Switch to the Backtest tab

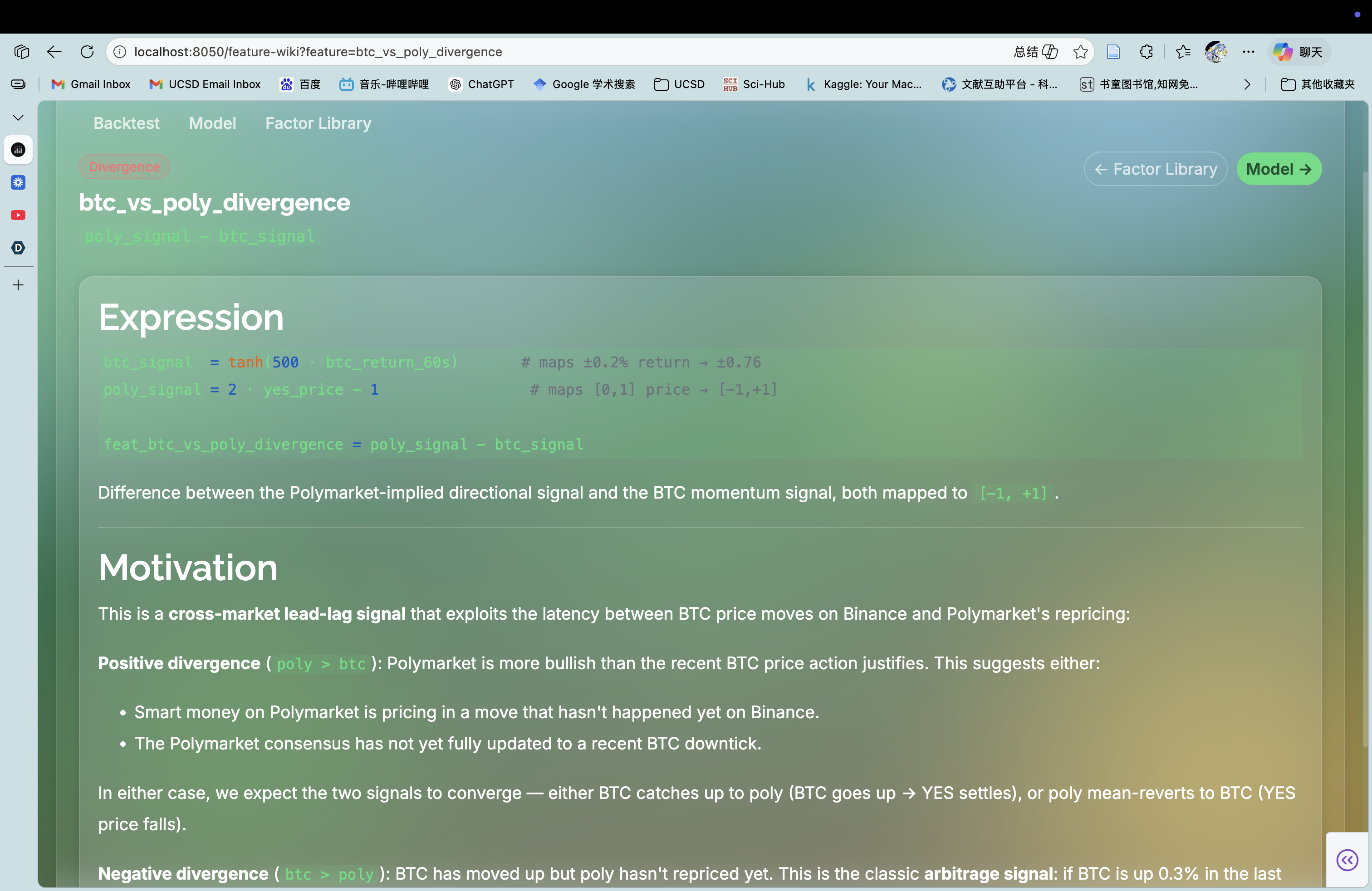[x=126, y=123]
